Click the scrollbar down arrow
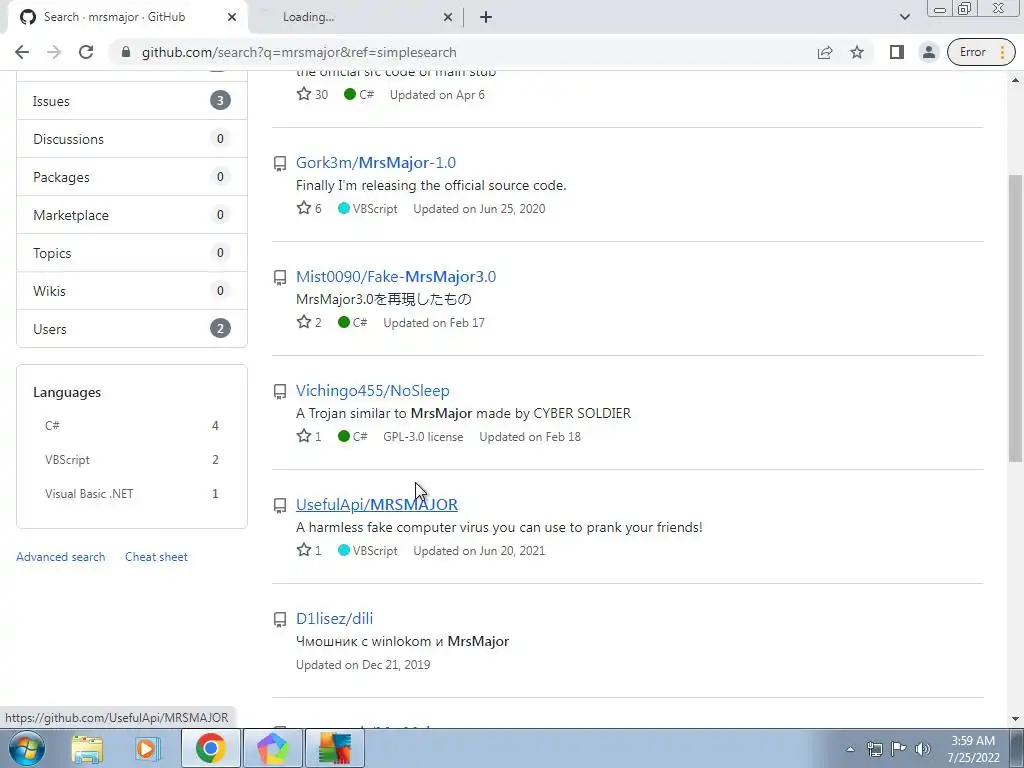 coord(1015,718)
